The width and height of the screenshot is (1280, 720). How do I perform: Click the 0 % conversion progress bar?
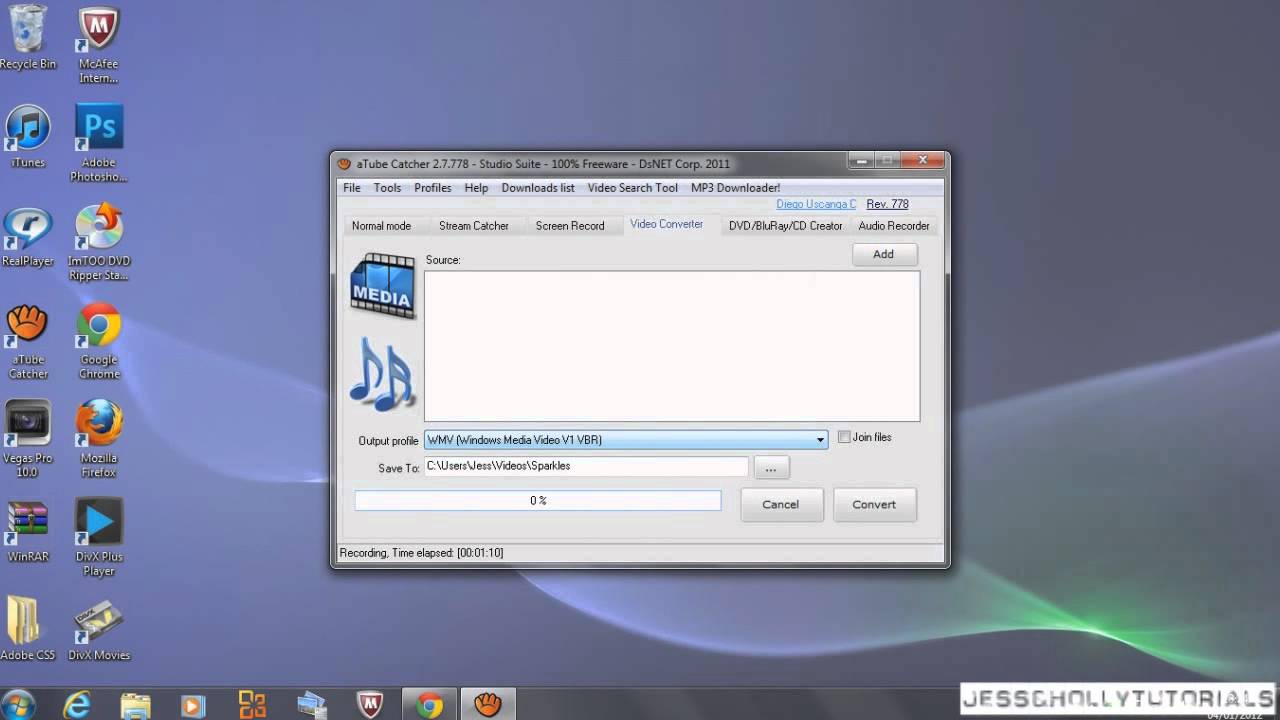click(538, 501)
